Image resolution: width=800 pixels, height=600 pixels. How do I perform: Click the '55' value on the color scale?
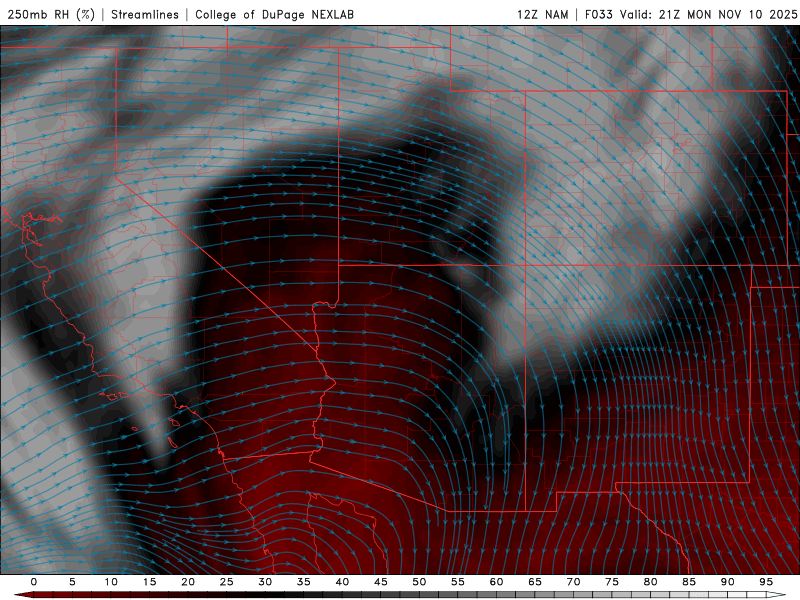(x=458, y=582)
